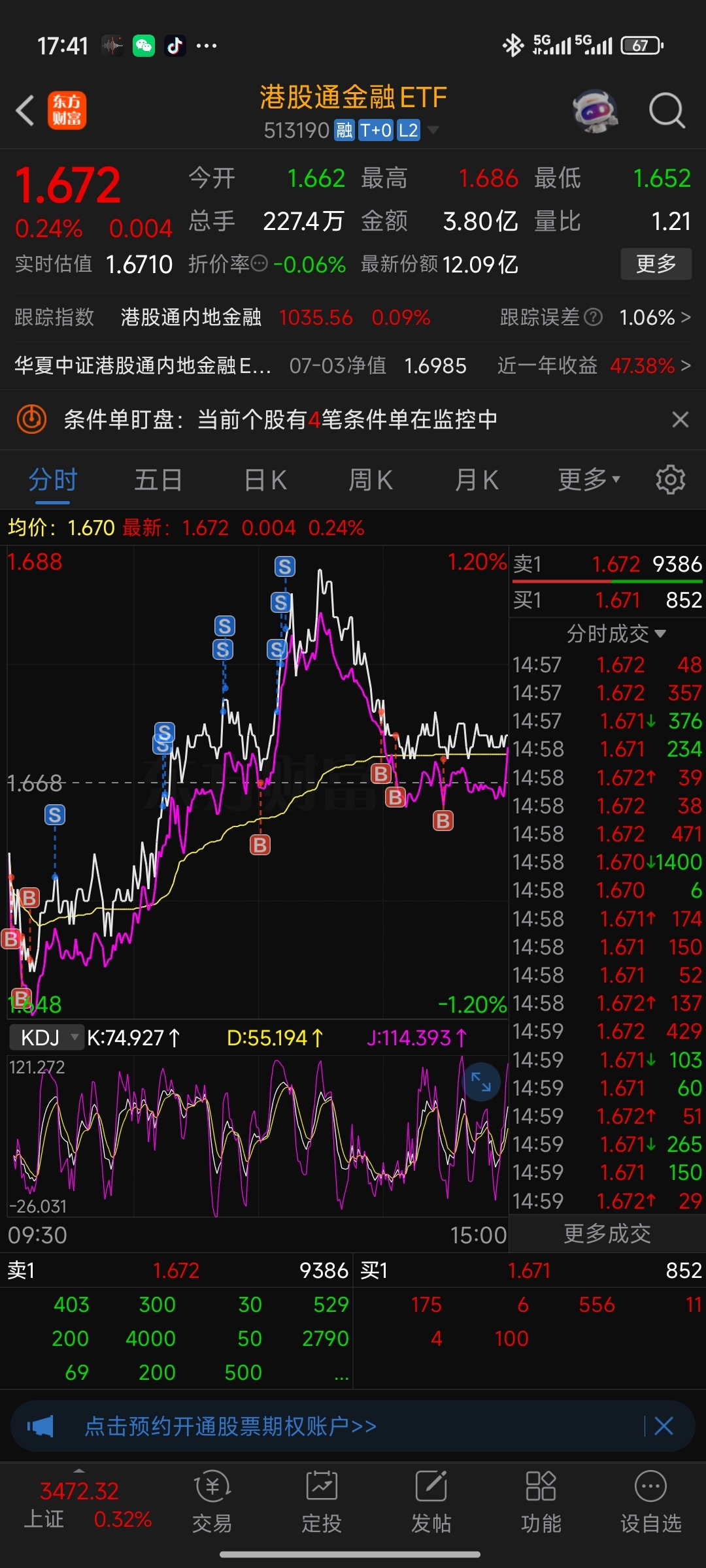Tap the 跟踪误差 help icon
706x1568 pixels.
[593, 318]
